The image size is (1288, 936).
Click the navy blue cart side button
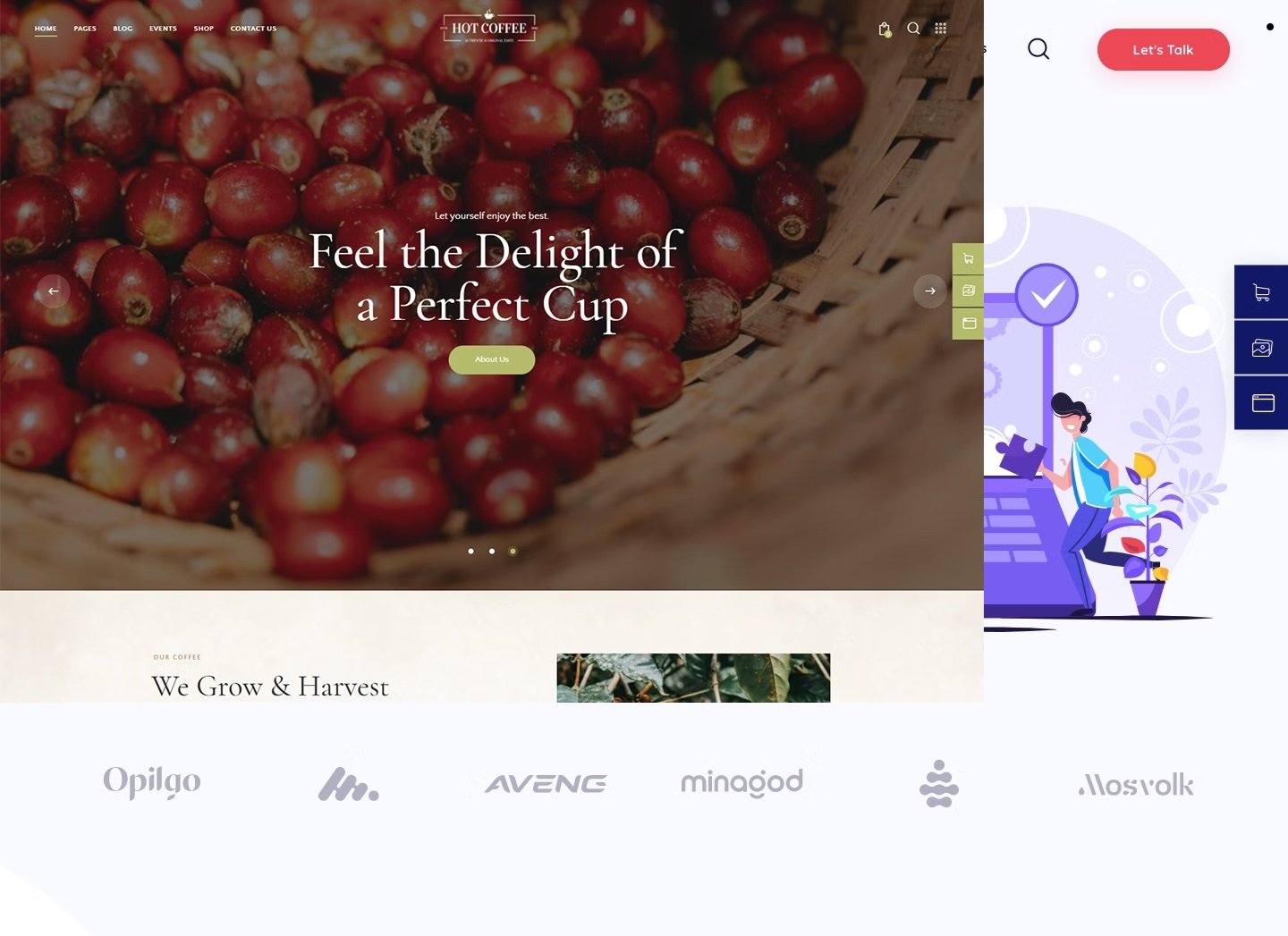coord(1261,292)
